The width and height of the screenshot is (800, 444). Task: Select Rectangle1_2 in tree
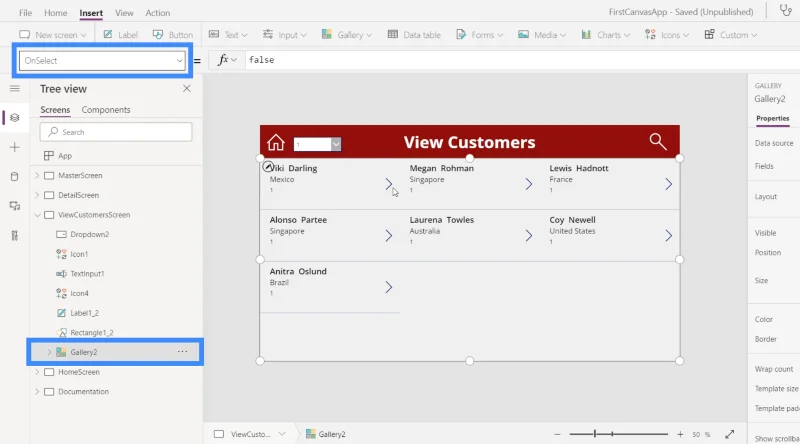click(x=91, y=332)
